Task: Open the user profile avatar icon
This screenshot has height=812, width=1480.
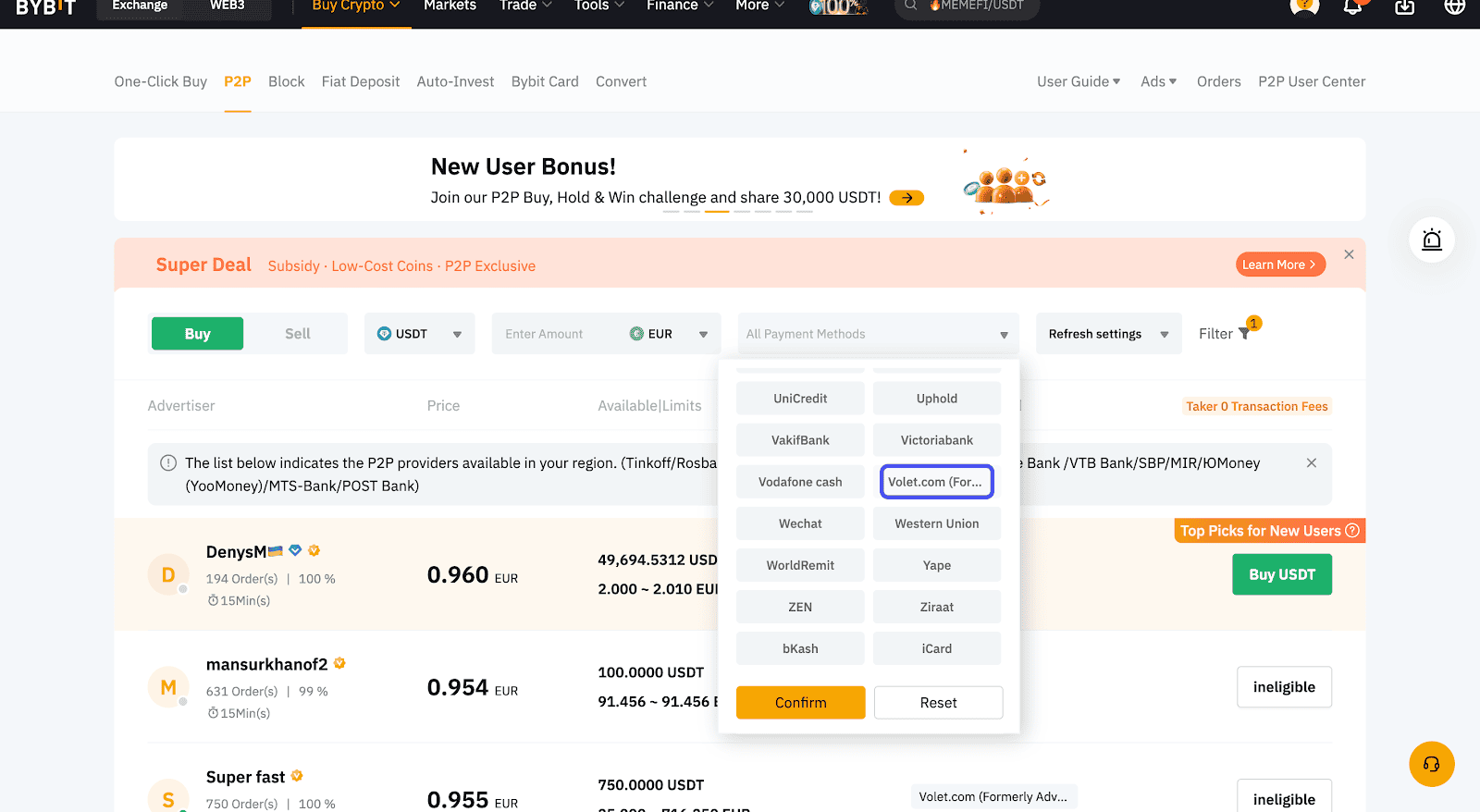Action: 1304,6
